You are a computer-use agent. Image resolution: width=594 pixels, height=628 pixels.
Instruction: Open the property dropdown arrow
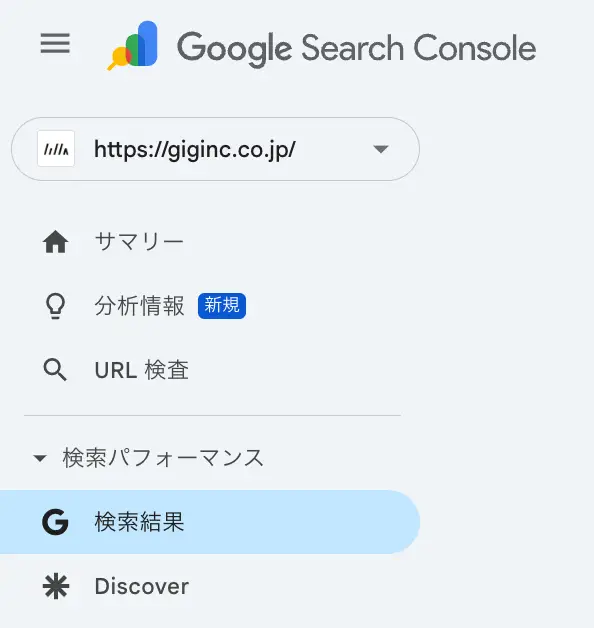(x=381, y=149)
